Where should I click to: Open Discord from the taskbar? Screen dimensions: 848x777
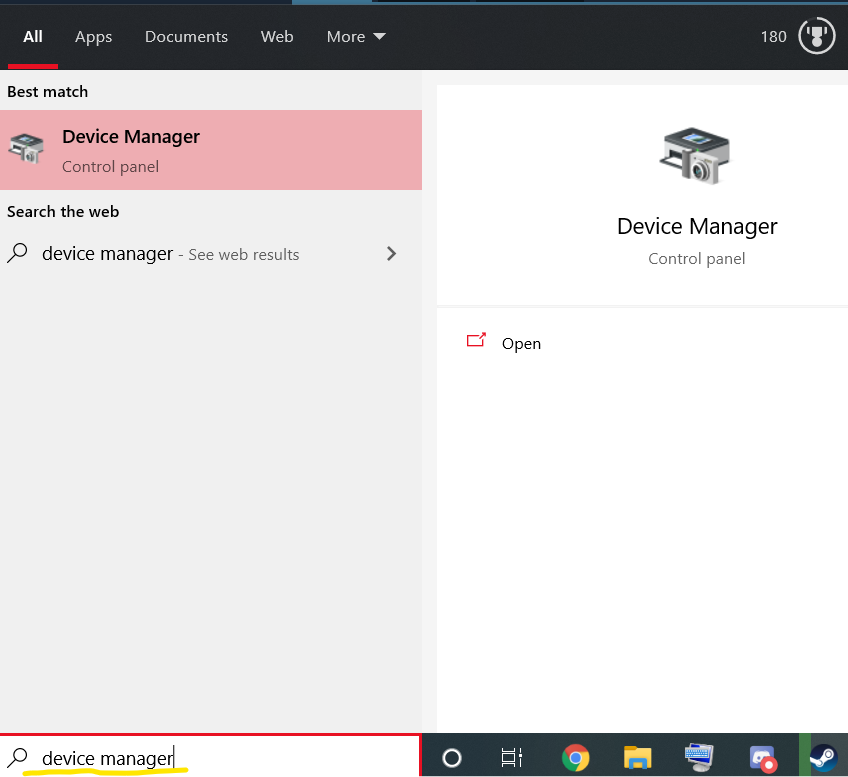(x=763, y=757)
